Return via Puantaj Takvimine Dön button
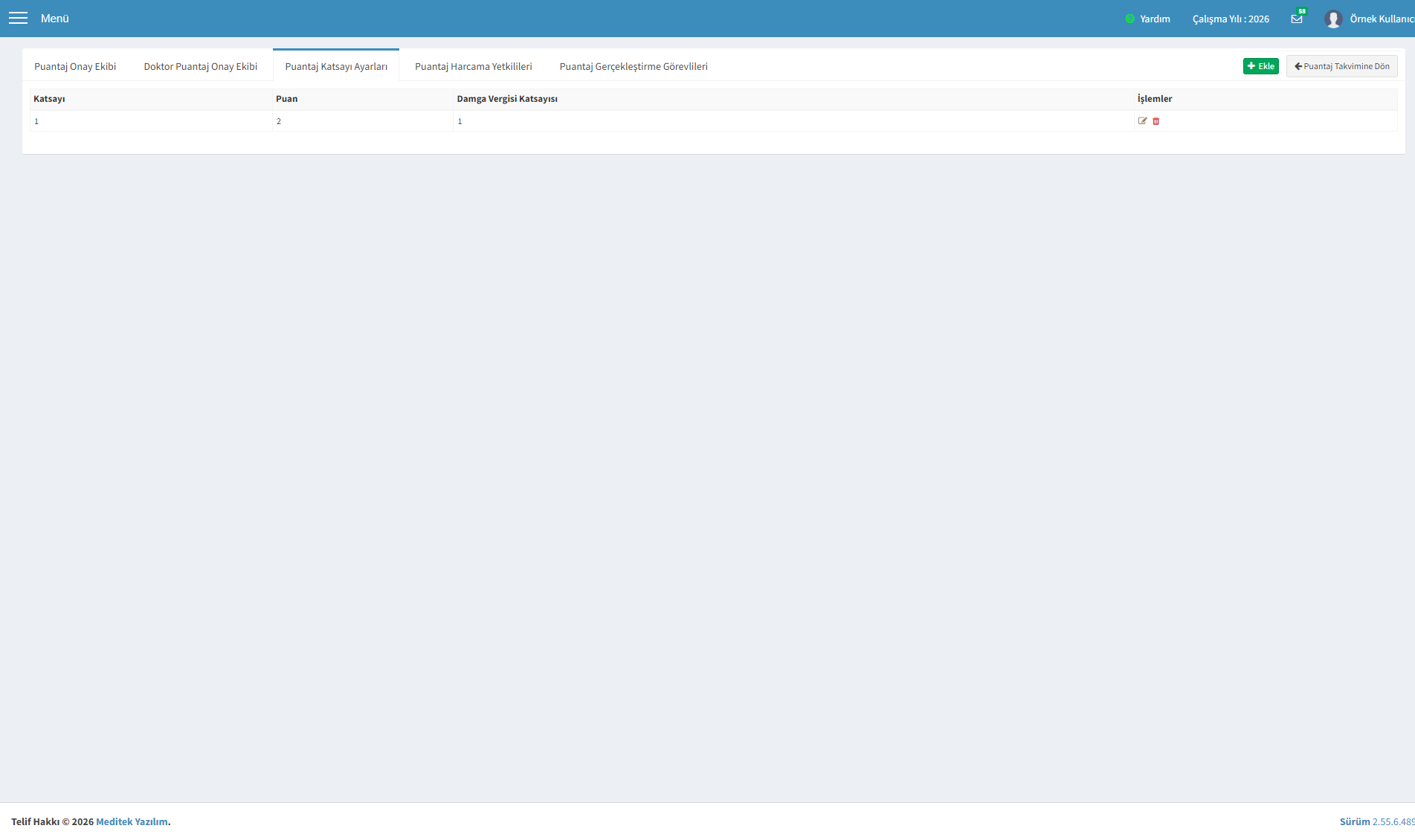1415x840 pixels. click(1342, 66)
